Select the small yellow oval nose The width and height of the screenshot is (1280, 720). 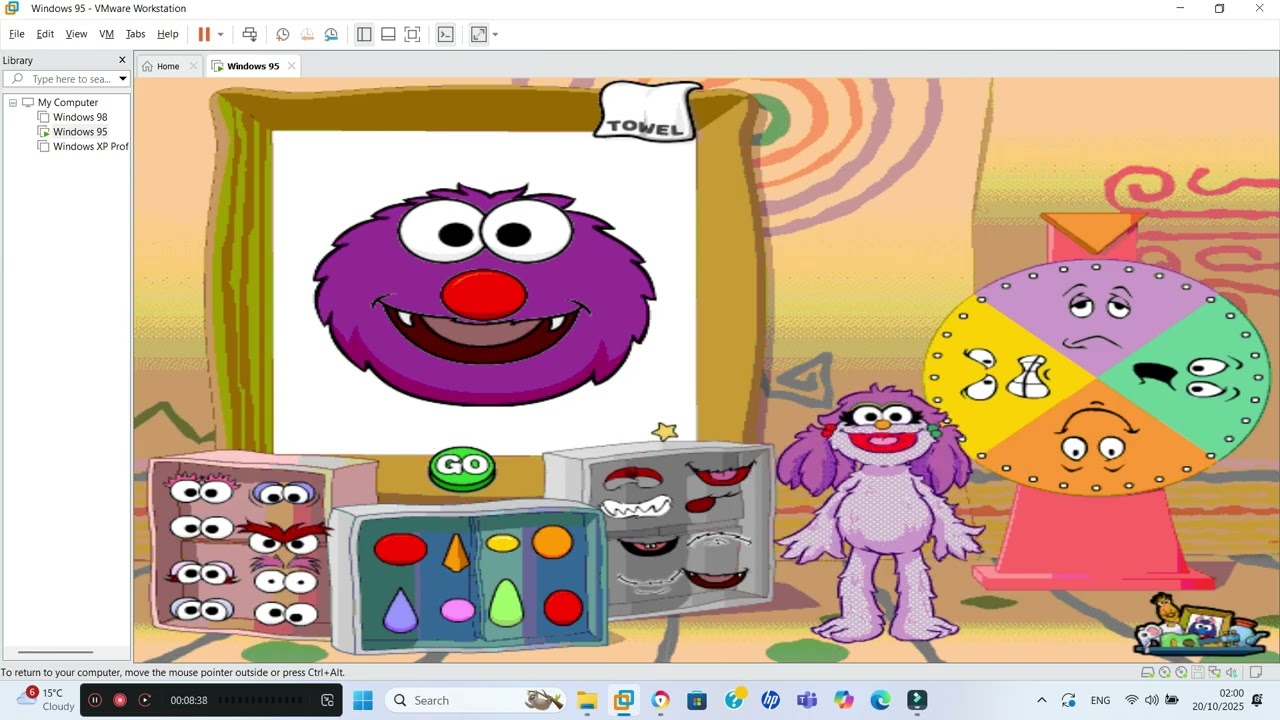502,543
